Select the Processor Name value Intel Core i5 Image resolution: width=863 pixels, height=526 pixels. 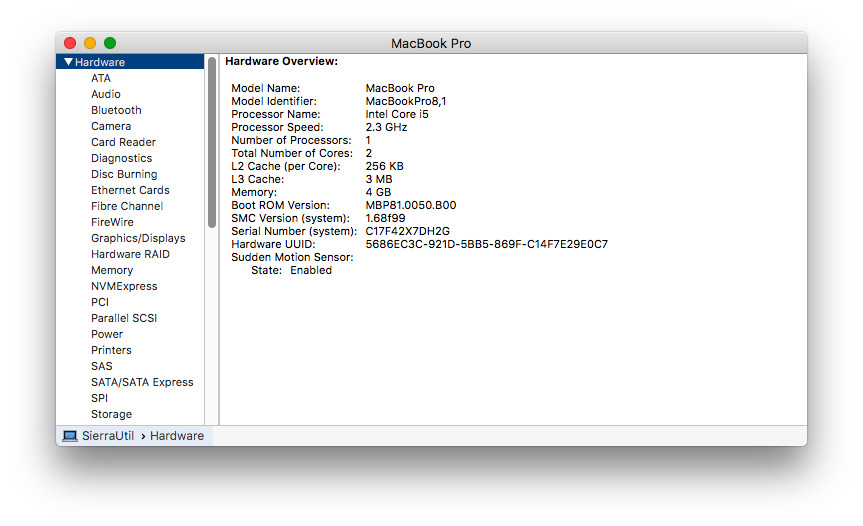(x=397, y=114)
